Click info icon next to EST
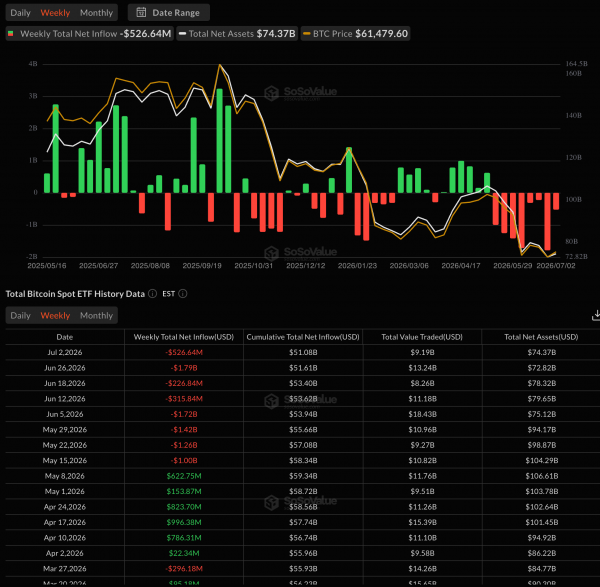 coord(183,294)
